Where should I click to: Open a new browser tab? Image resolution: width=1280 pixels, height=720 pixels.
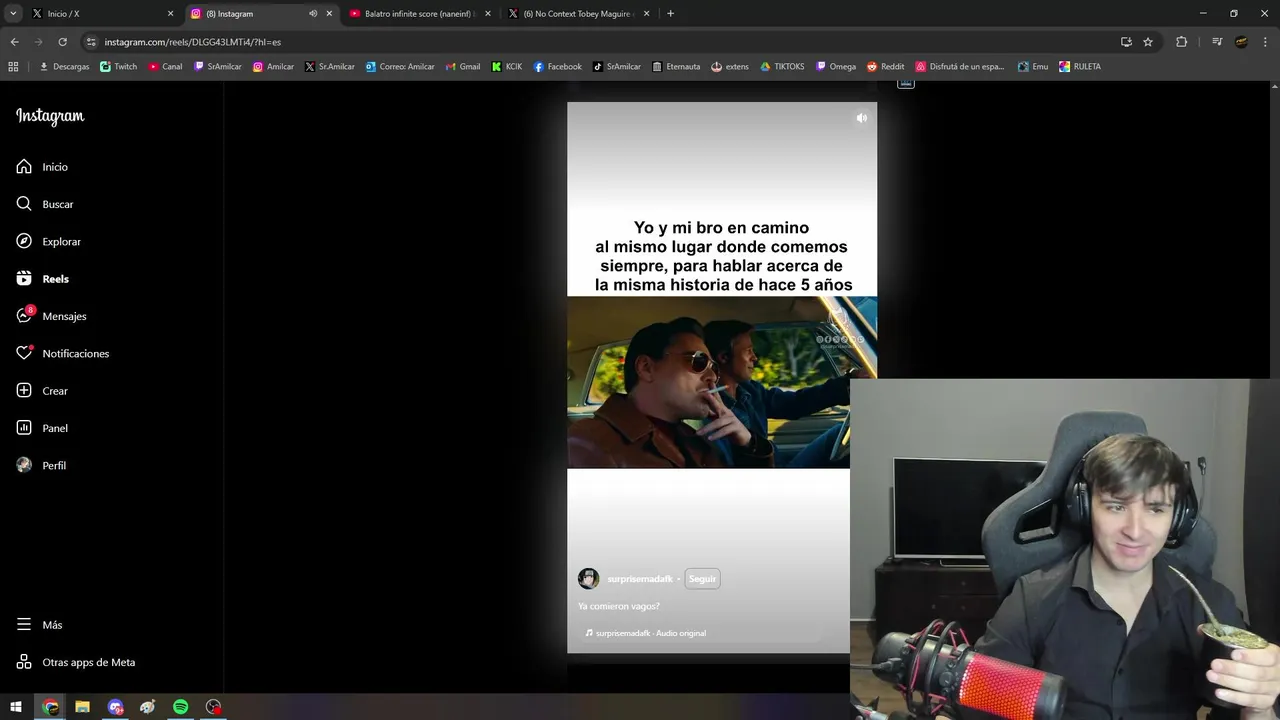click(x=670, y=14)
